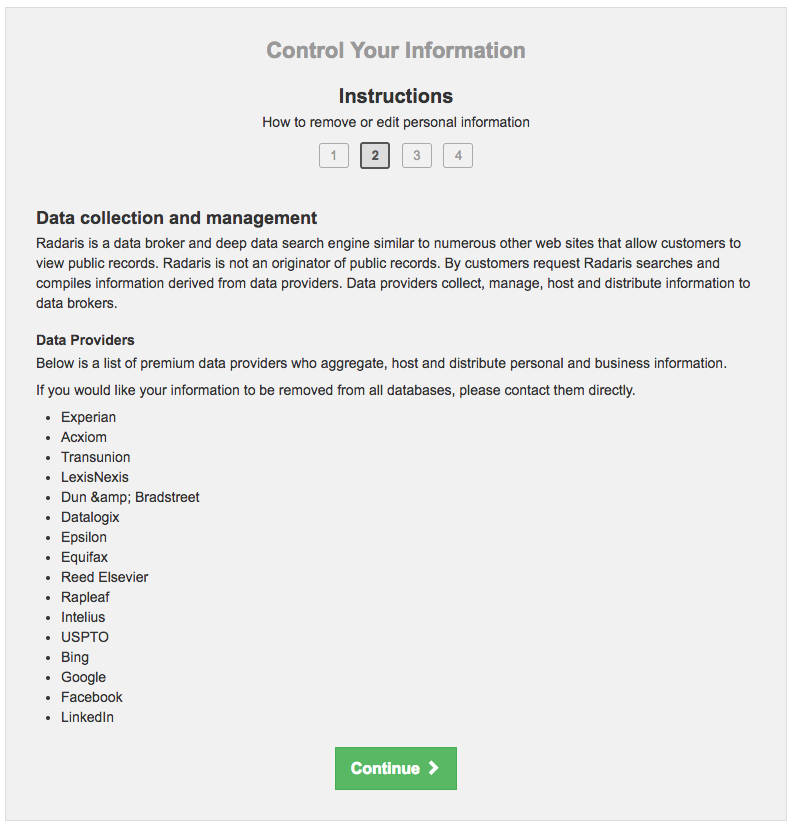
Task: Select the Experian list entry
Action: pos(88,417)
